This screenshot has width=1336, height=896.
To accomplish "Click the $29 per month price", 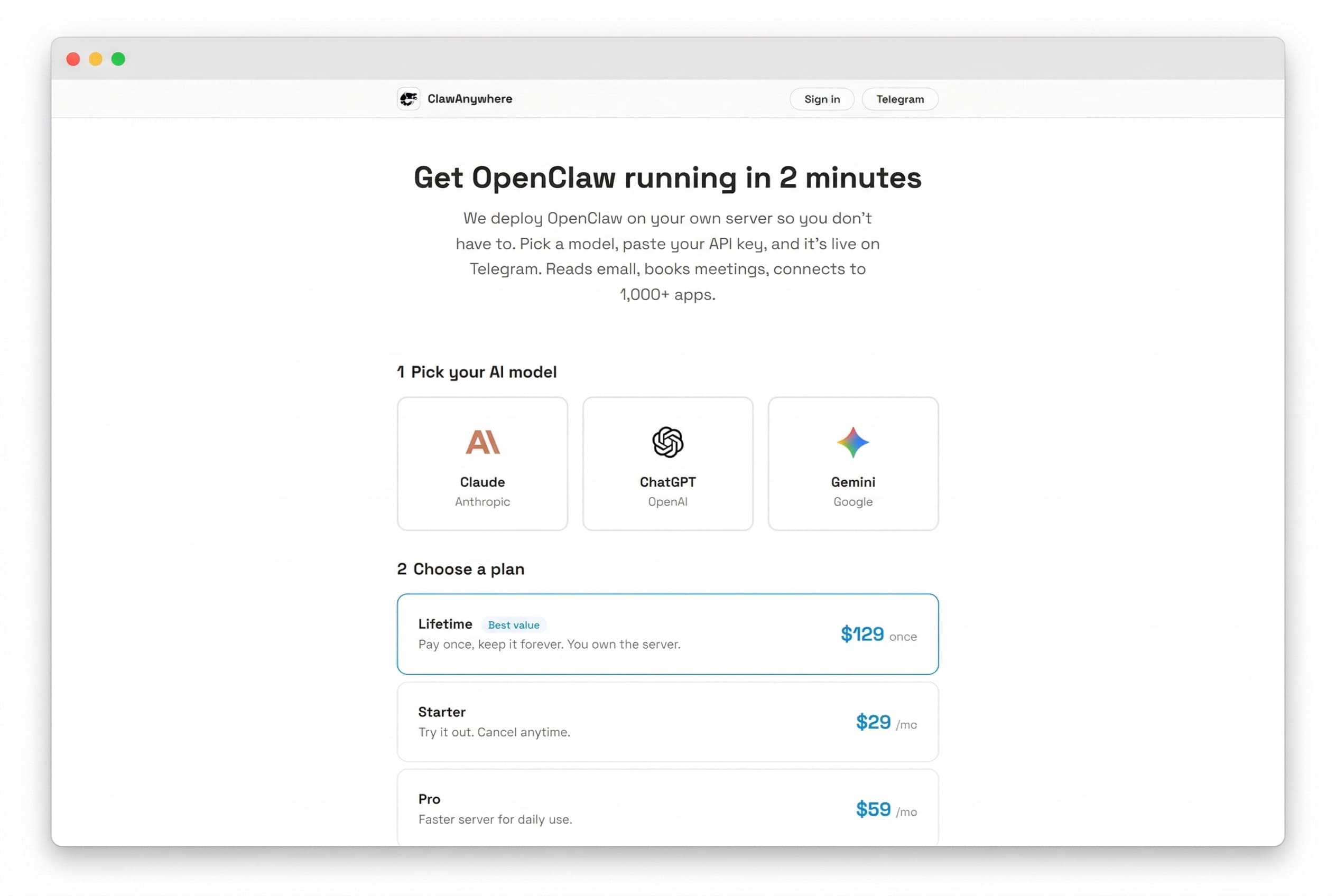I will (x=885, y=722).
